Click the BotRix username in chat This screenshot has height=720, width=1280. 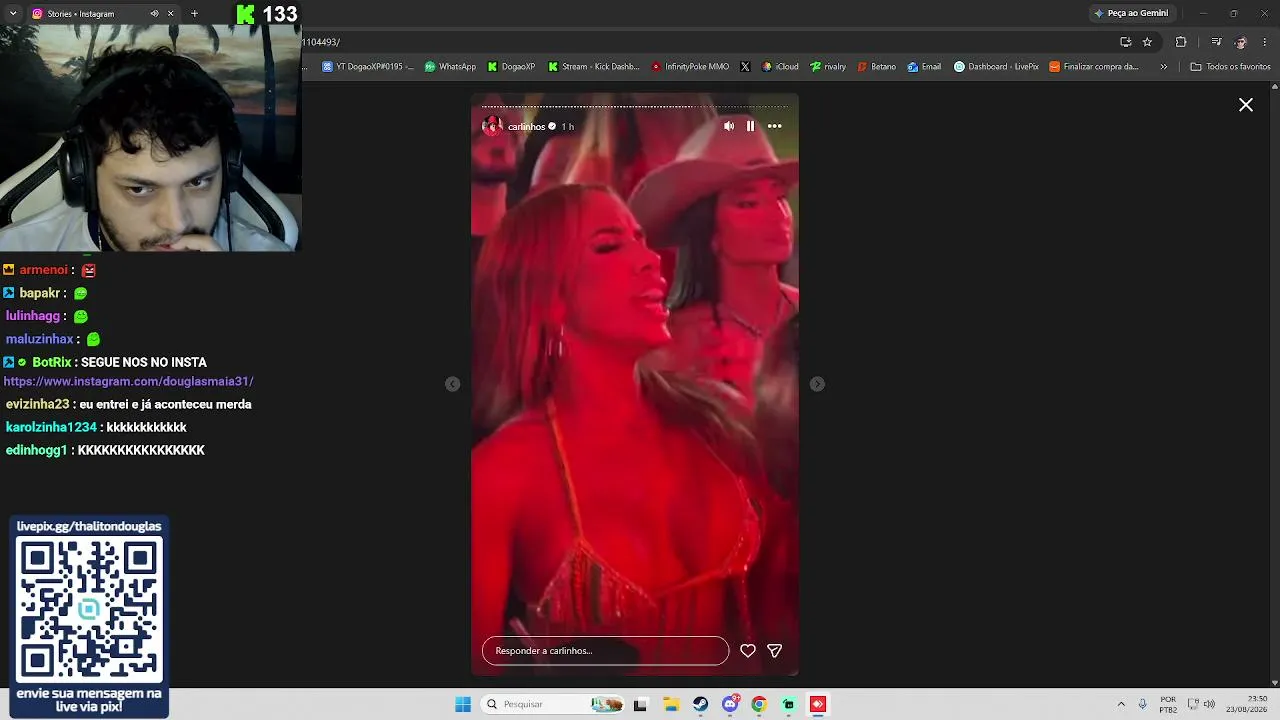(51, 362)
